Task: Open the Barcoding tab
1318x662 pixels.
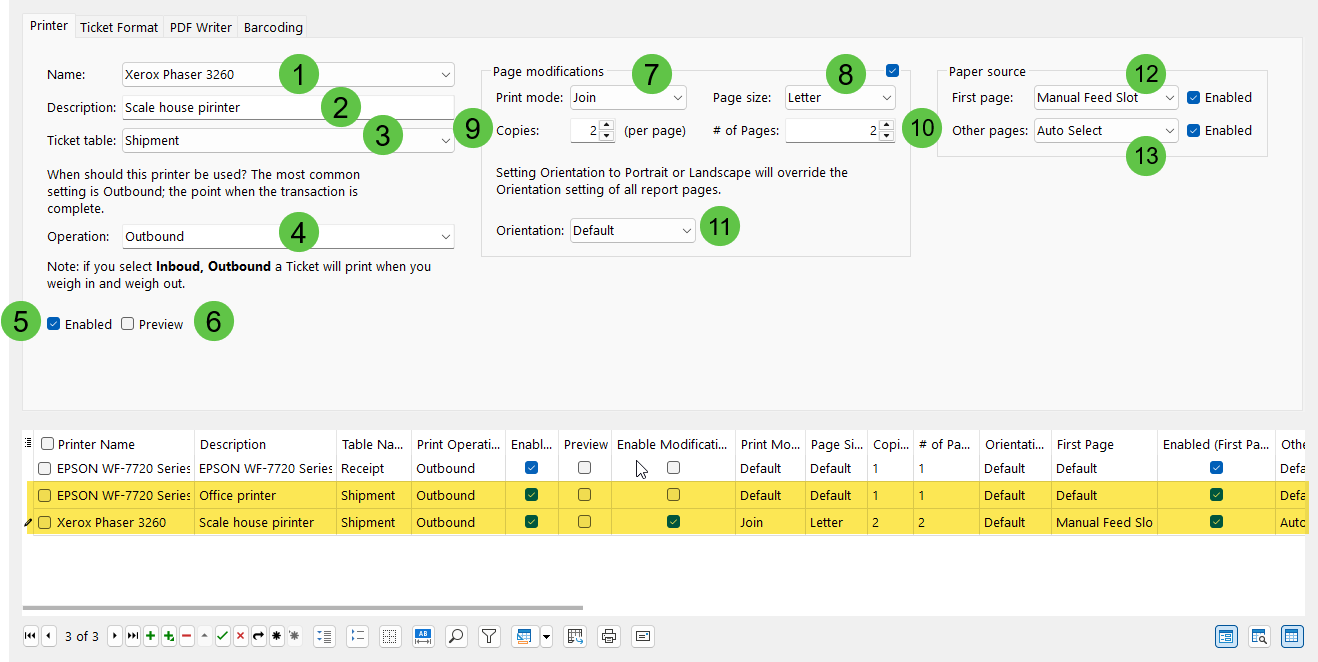Action: 272,27
